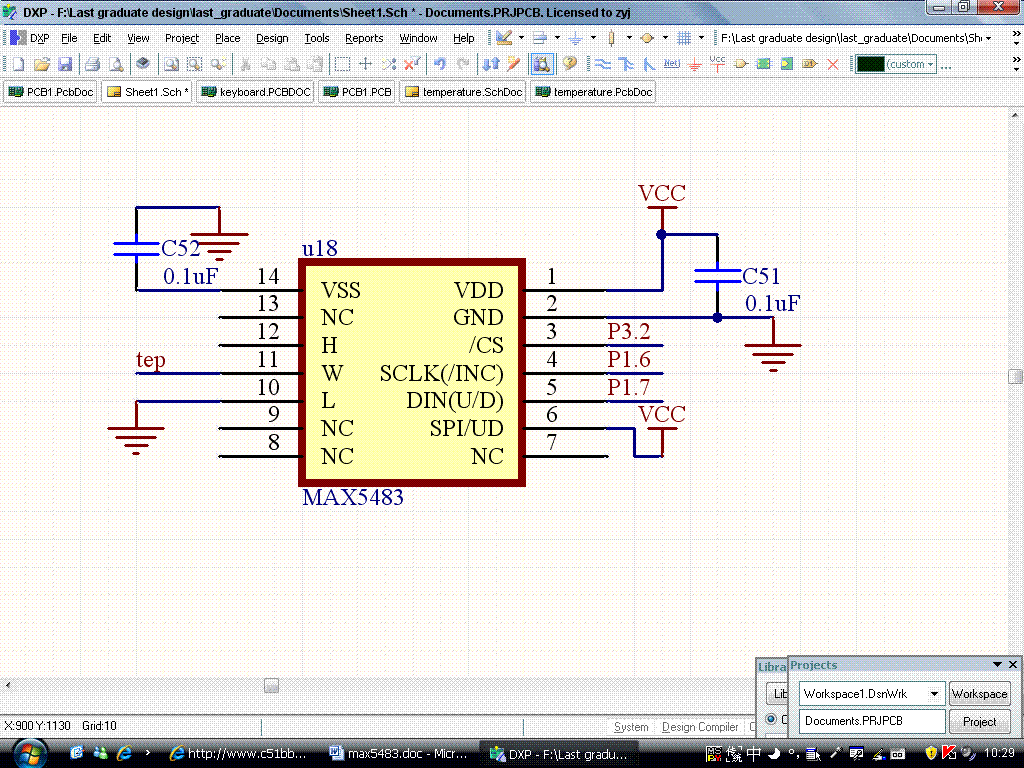Print the schematic using the printer icon
The height and width of the screenshot is (768, 1024).
(x=93, y=64)
